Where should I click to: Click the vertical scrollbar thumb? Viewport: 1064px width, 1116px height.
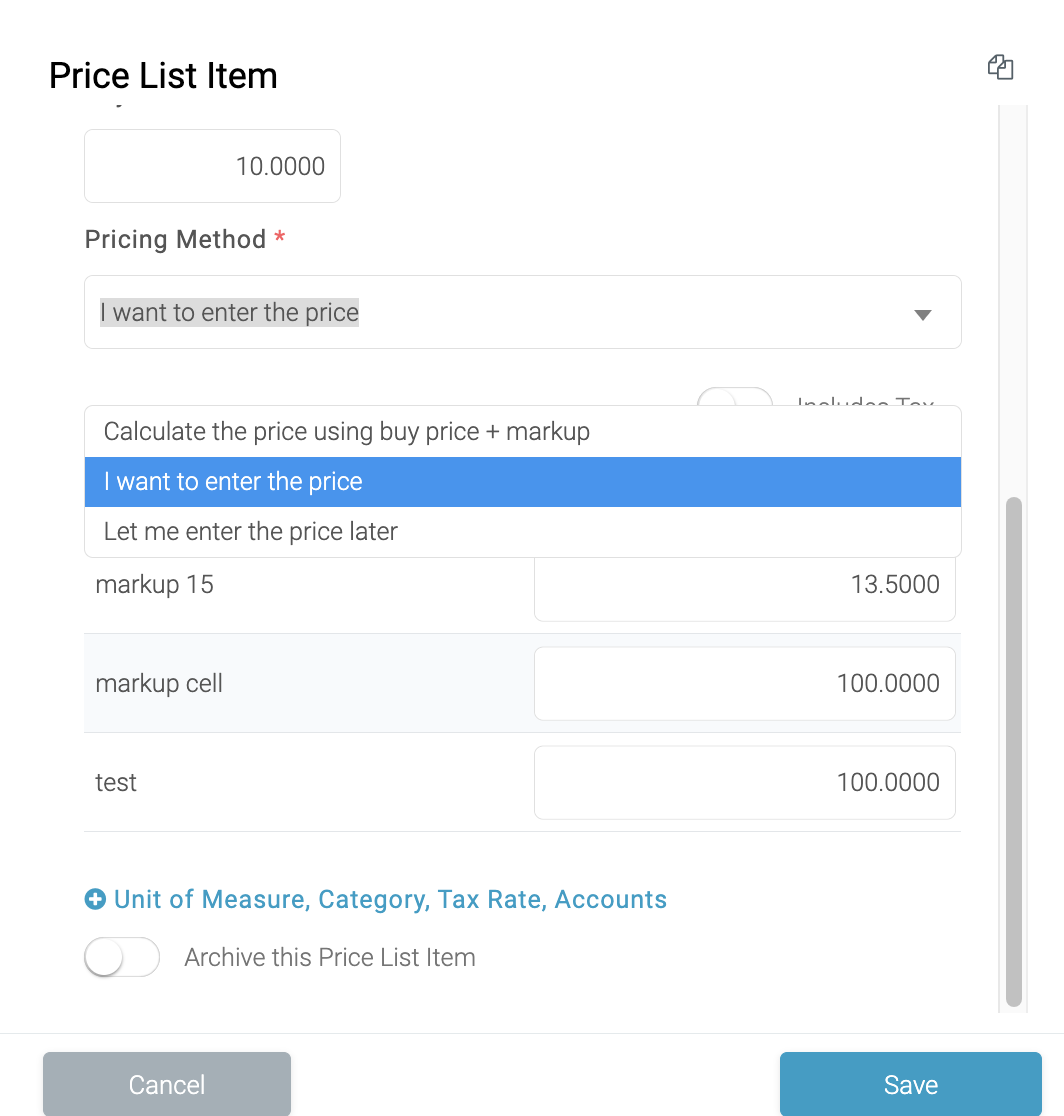click(1014, 750)
